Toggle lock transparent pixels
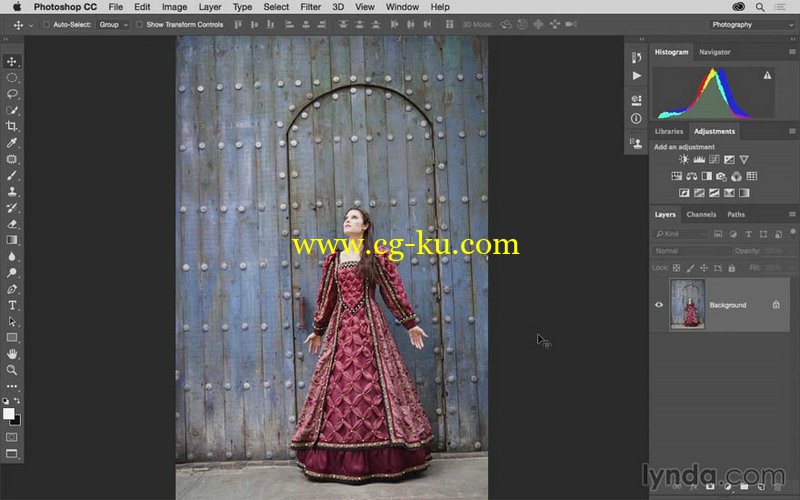Image resolution: width=800 pixels, height=500 pixels. tap(677, 268)
